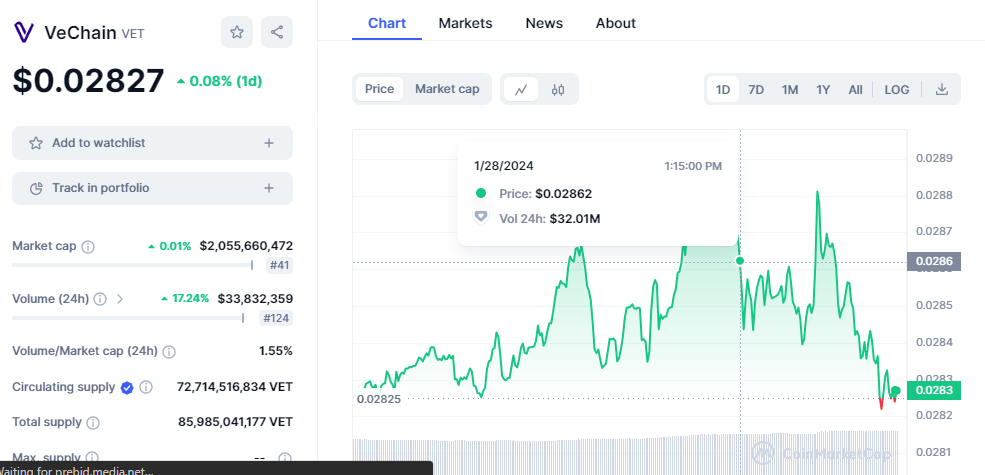This screenshot has width=985, height=475.
Task: Click the star icon in Add to watchlist
Action: click(36, 143)
